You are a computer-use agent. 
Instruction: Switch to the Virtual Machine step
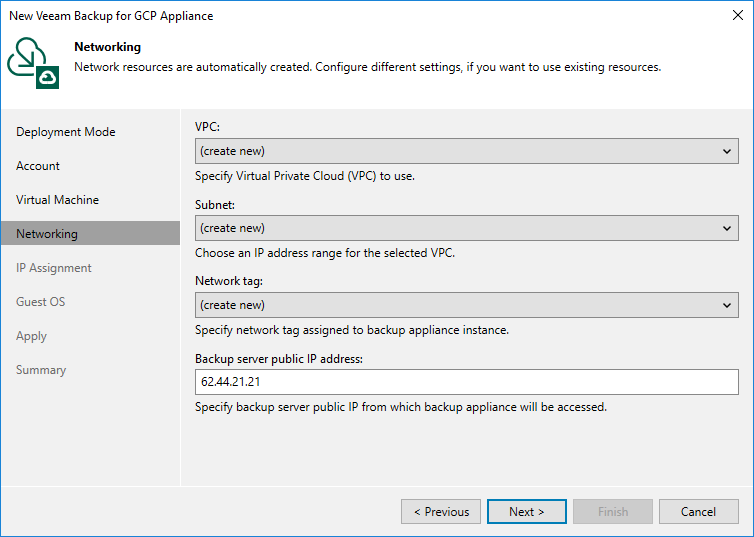click(57, 200)
